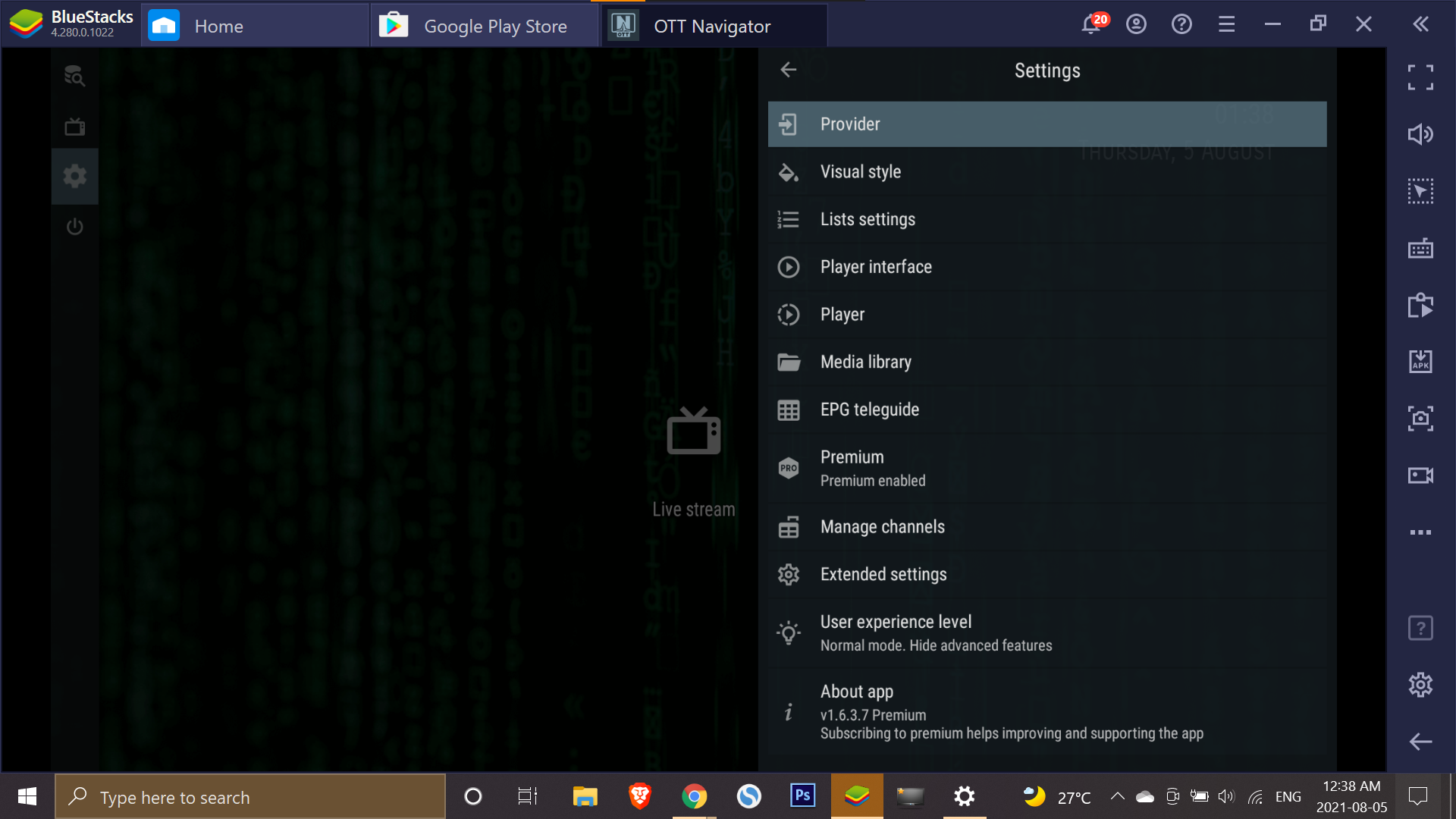The width and height of the screenshot is (1456, 819).
Task: Toggle User experience level mode
Action: coord(1047,632)
